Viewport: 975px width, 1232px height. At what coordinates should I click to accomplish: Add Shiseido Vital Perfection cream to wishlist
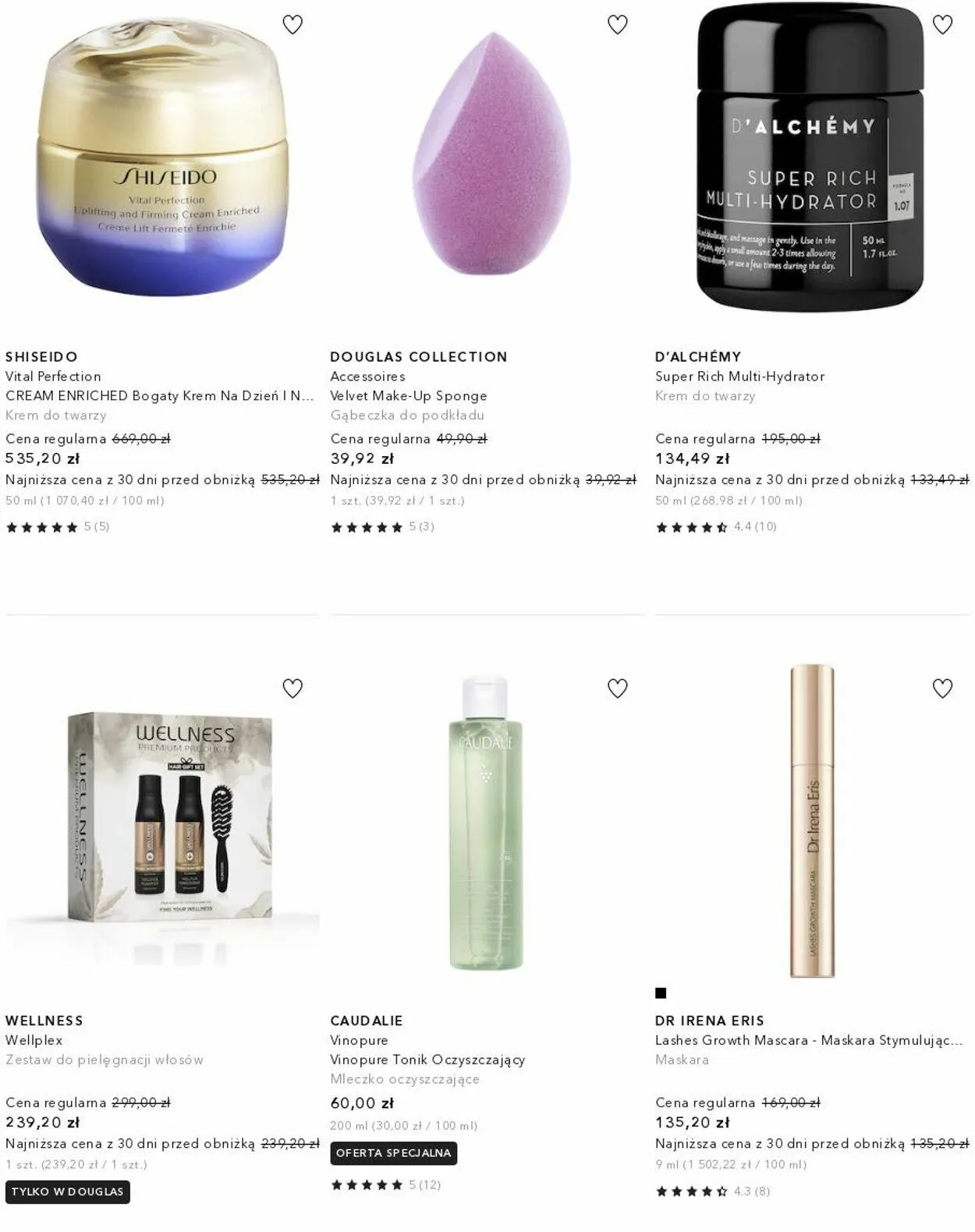[292, 25]
